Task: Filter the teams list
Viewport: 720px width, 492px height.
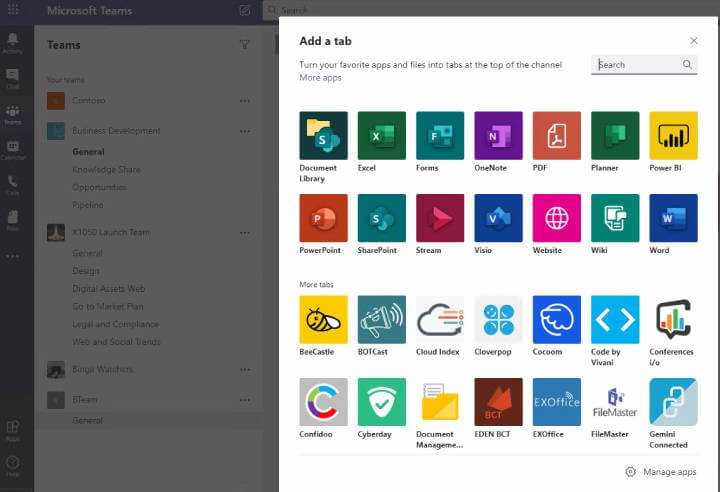Action: pyautogui.click(x=245, y=45)
